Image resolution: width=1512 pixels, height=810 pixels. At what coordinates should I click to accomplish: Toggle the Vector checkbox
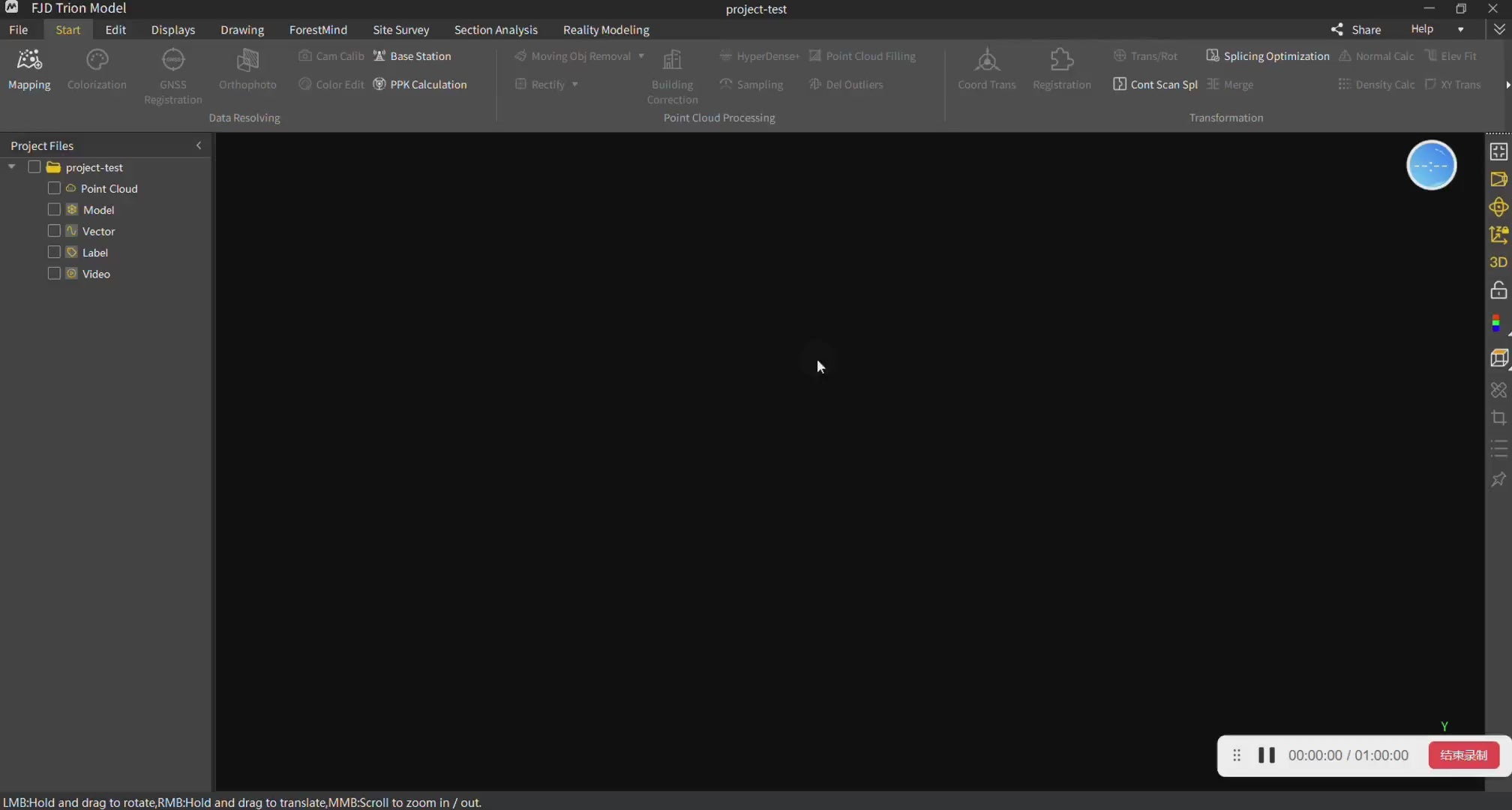tap(54, 231)
